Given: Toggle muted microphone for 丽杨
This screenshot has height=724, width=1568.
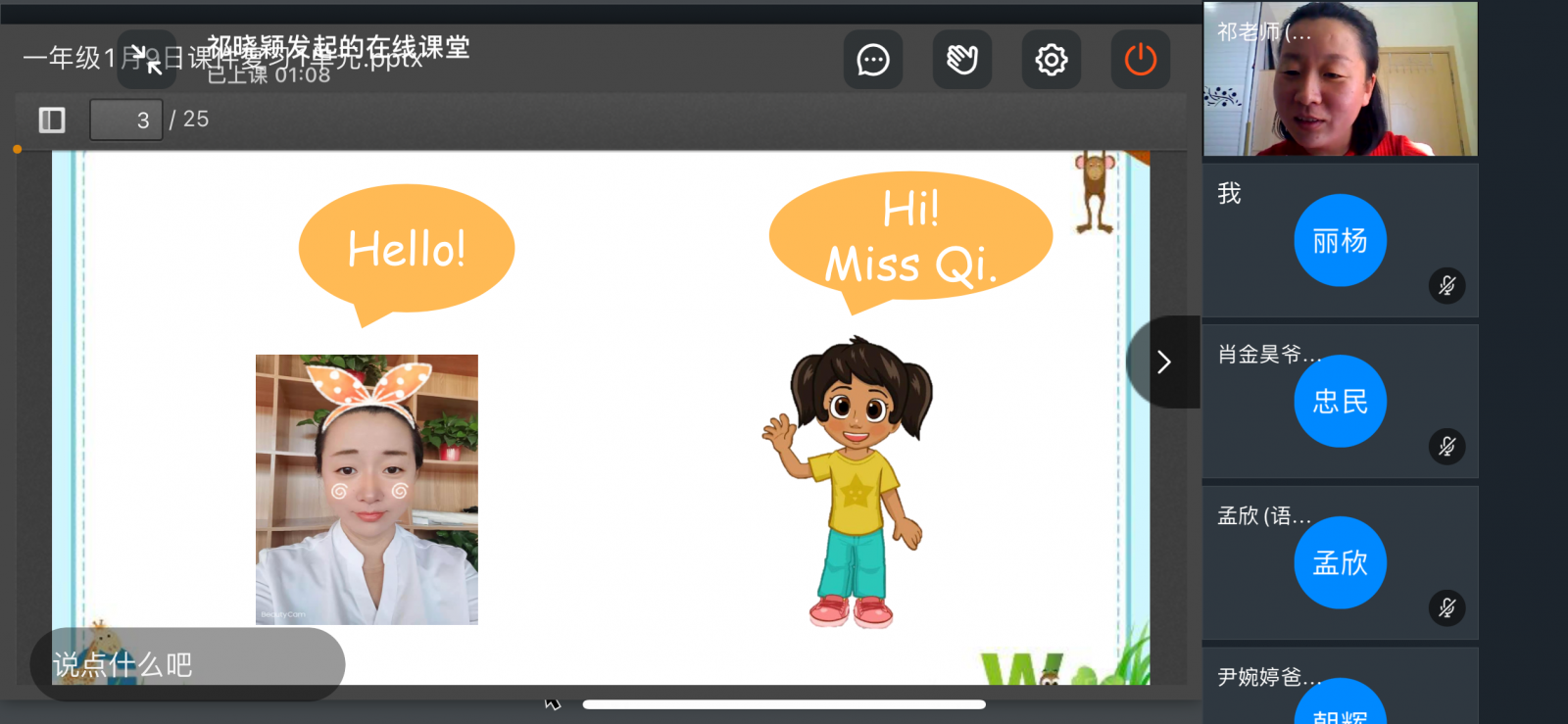Looking at the screenshot, I should (x=1446, y=285).
